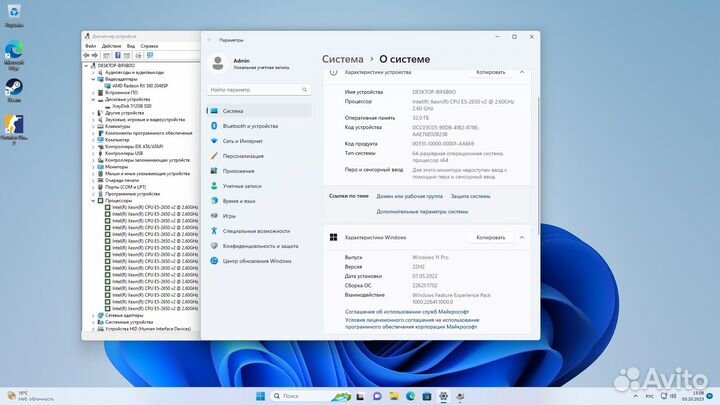720x405 pixels.
Task: Open Игры settings section
Action: [x=259, y=216]
